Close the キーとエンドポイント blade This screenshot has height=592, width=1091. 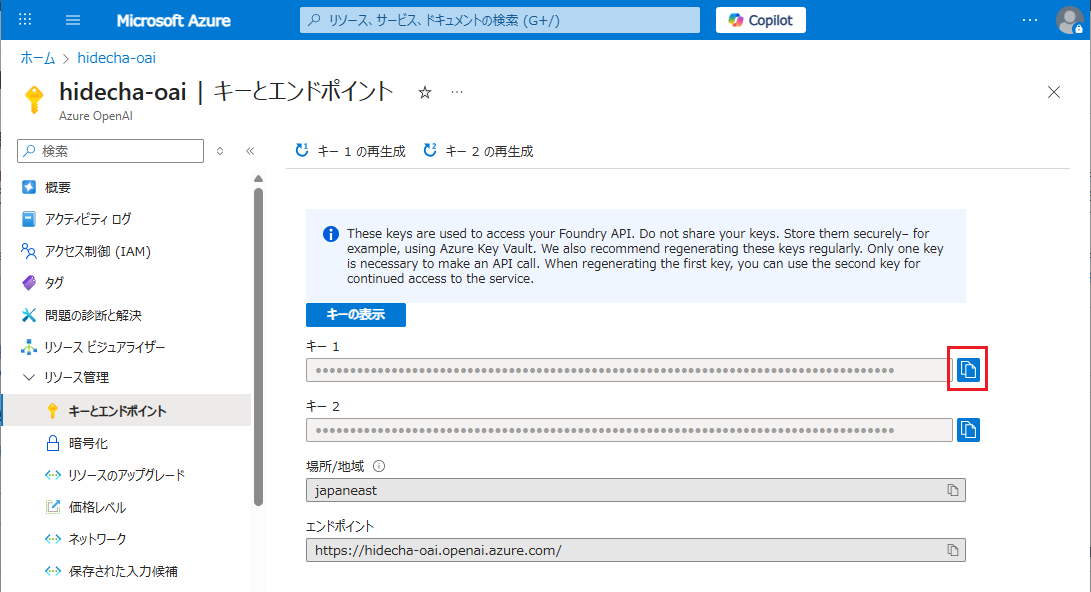1054,92
